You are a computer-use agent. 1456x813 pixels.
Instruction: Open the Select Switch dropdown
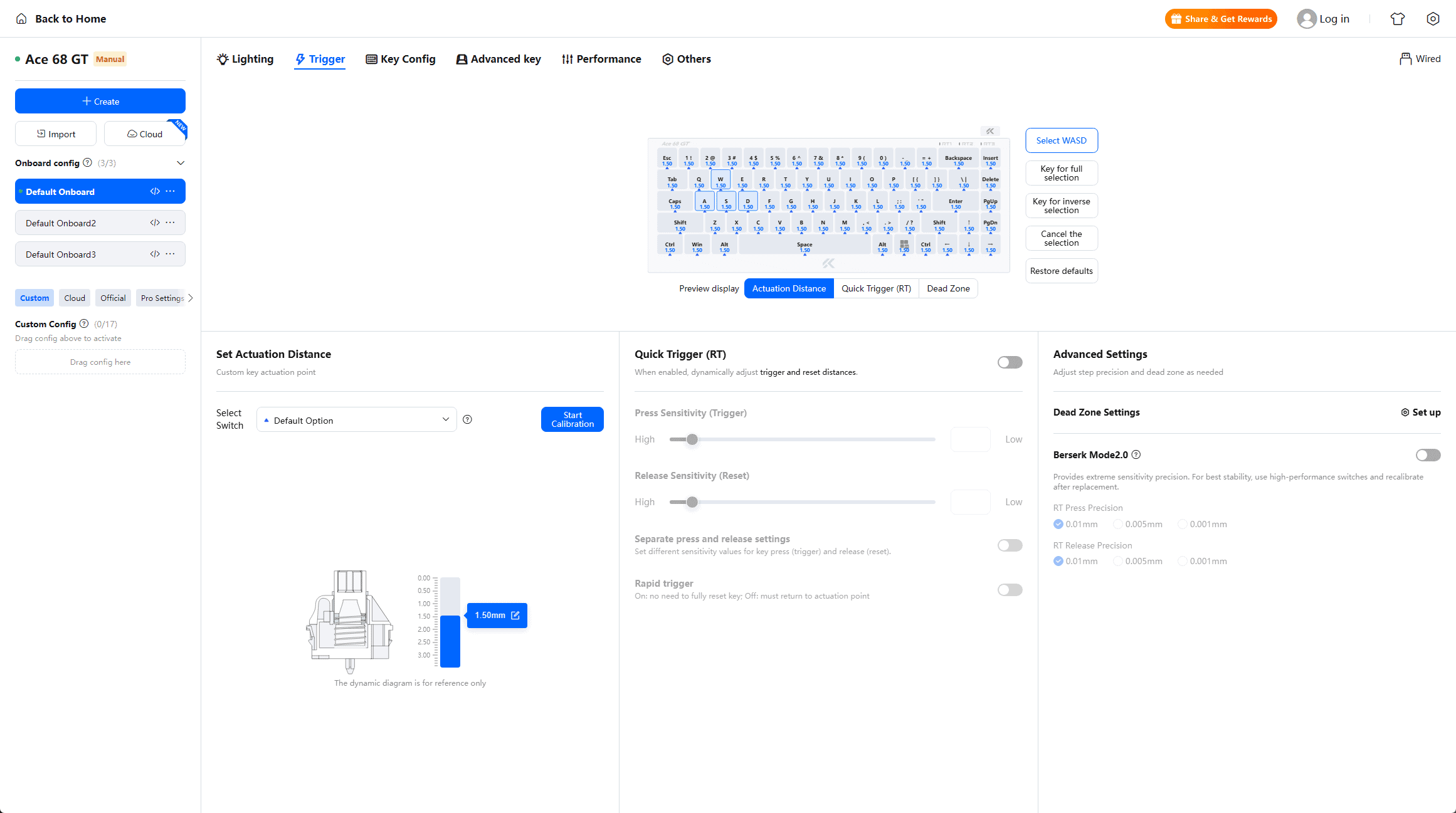(x=356, y=419)
